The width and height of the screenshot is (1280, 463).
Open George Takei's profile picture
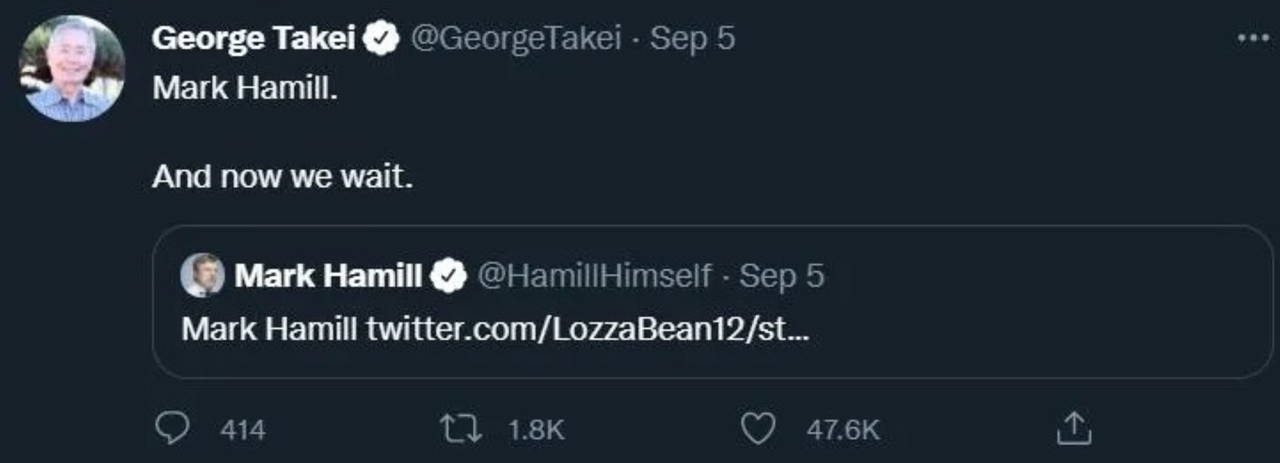click(72, 68)
